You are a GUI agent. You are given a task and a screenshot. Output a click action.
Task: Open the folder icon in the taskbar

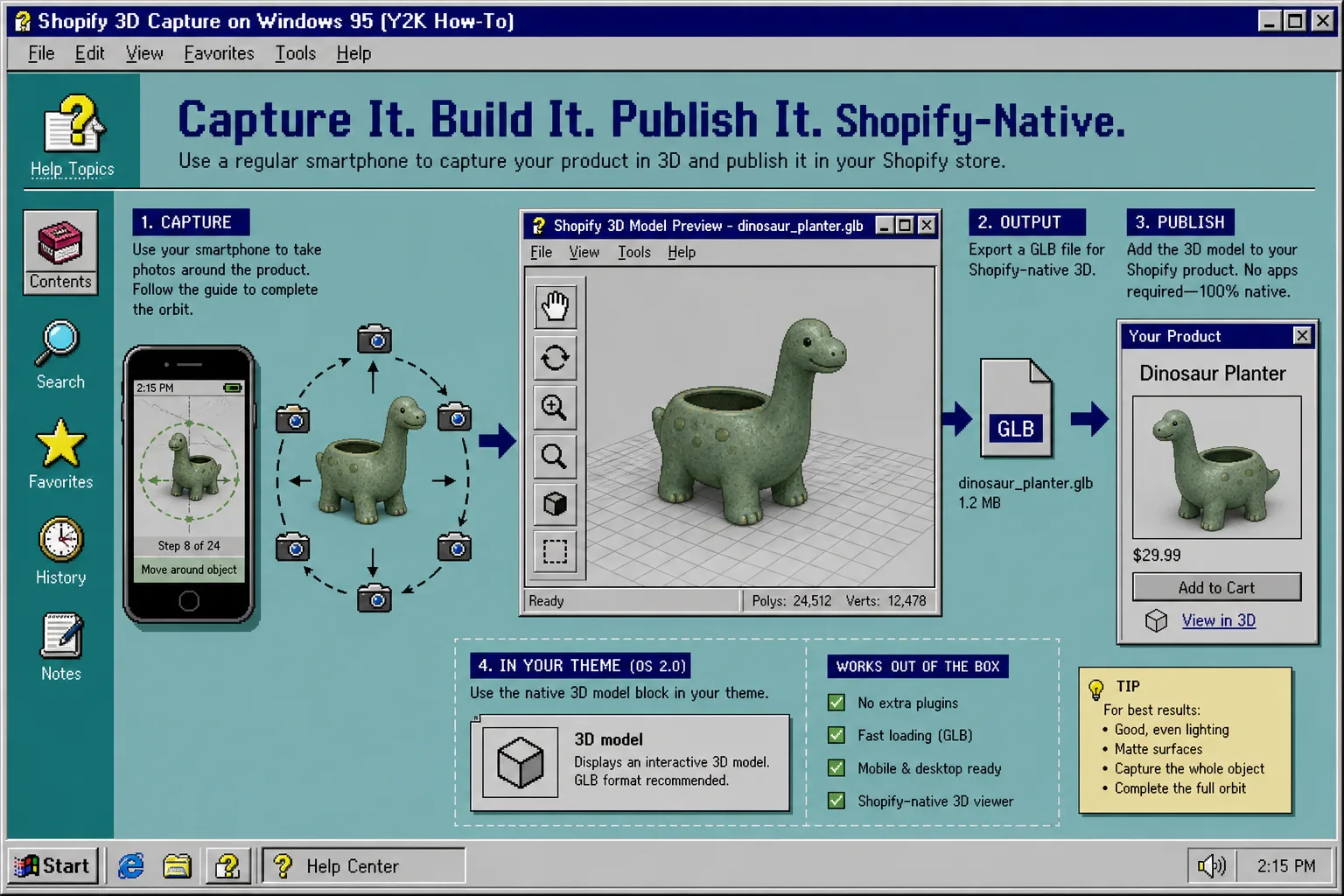[178, 866]
